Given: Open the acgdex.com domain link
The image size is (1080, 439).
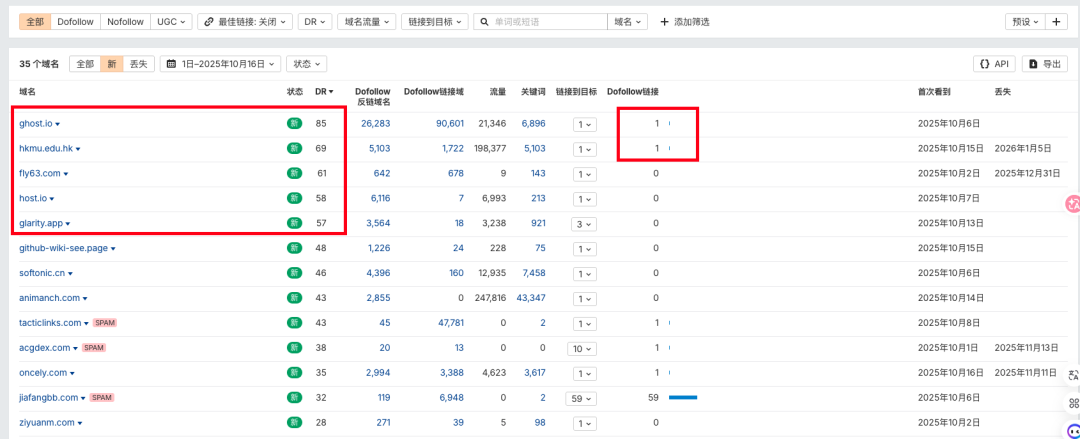Looking at the screenshot, I should pos(45,348).
